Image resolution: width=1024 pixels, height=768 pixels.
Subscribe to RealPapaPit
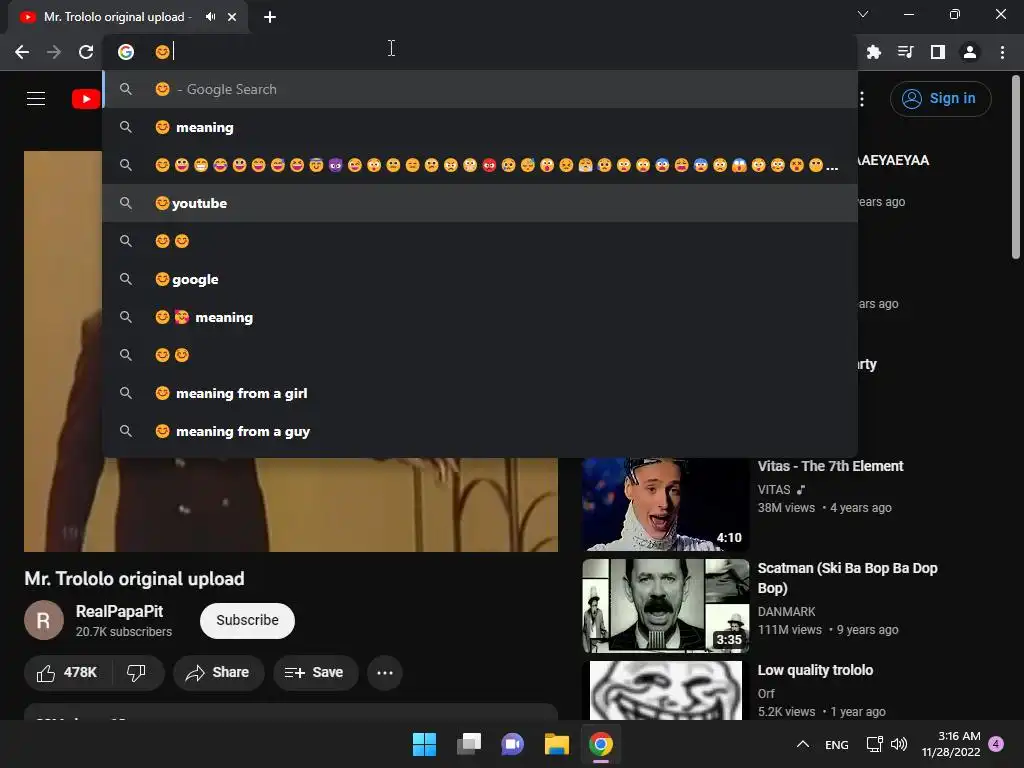pos(247,620)
